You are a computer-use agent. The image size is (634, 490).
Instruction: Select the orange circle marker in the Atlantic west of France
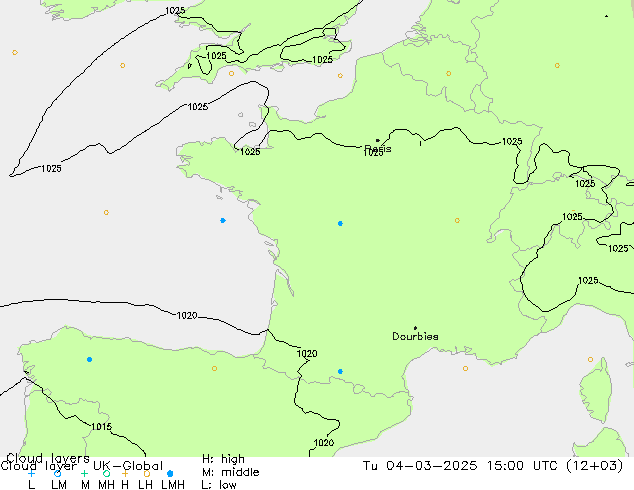point(106,212)
